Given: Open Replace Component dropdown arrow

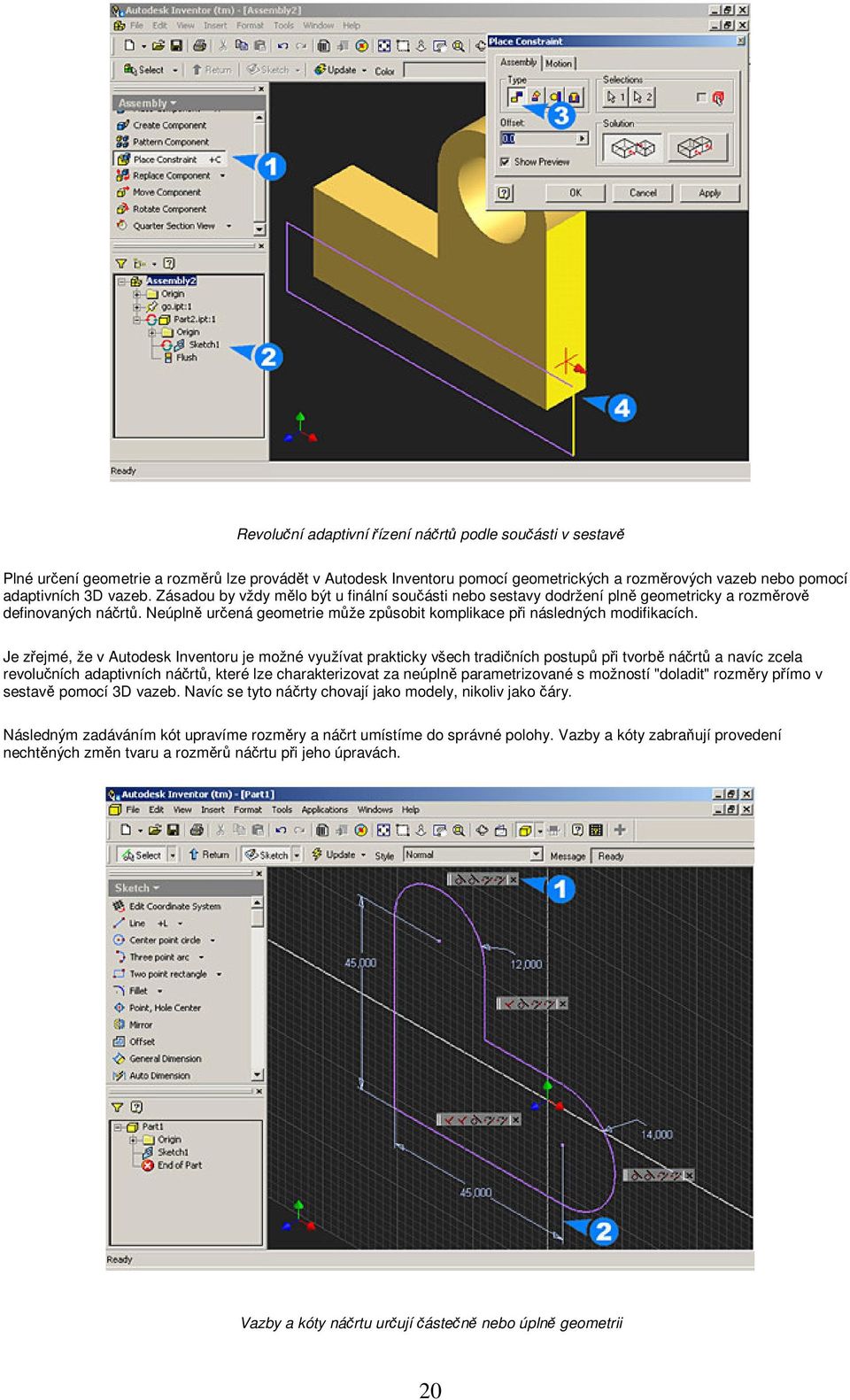Looking at the screenshot, I should coord(222,175).
